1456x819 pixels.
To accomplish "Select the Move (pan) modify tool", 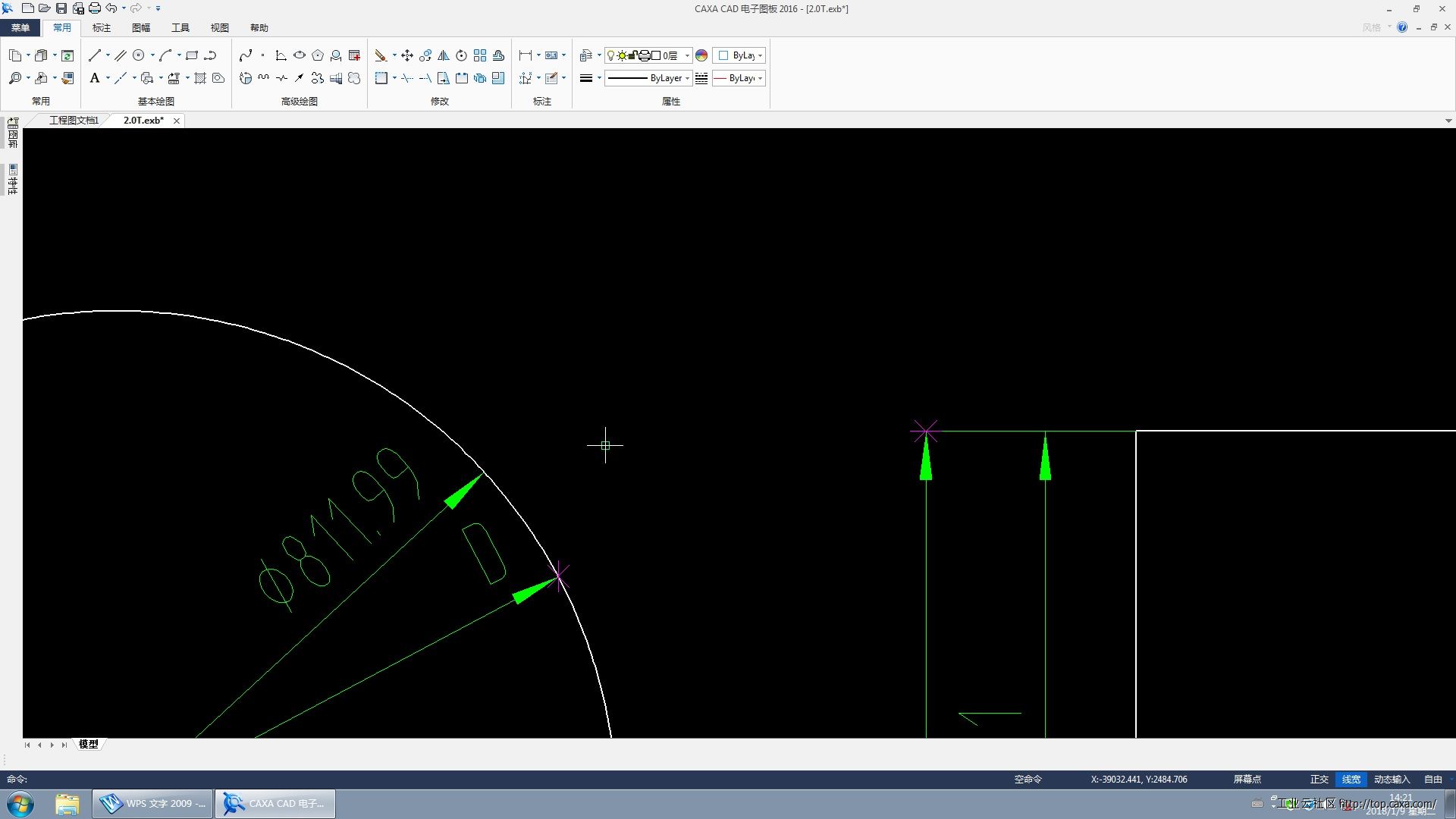I will pyautogui.click(x=407, y=55).
